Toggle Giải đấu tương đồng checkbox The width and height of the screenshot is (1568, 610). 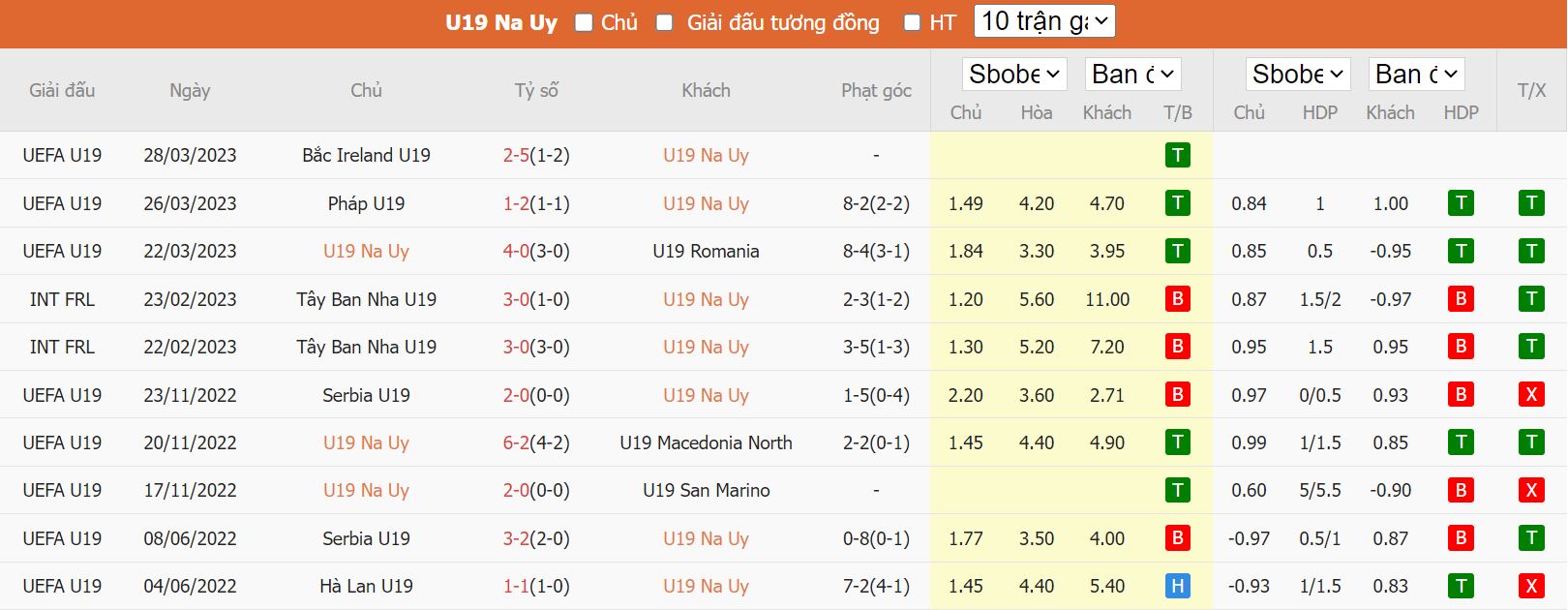664,22
